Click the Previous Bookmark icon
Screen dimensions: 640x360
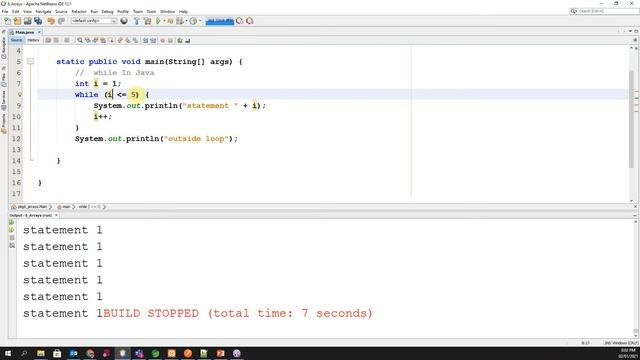click(120, 40)
